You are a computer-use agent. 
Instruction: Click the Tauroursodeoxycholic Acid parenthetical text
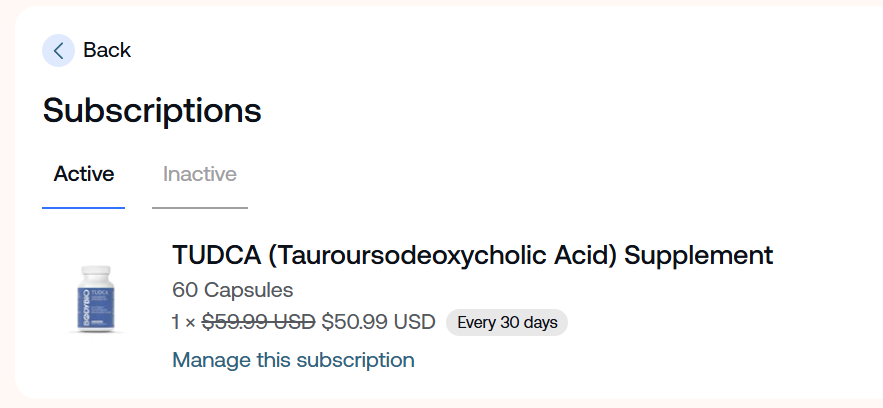click(441, 254)
